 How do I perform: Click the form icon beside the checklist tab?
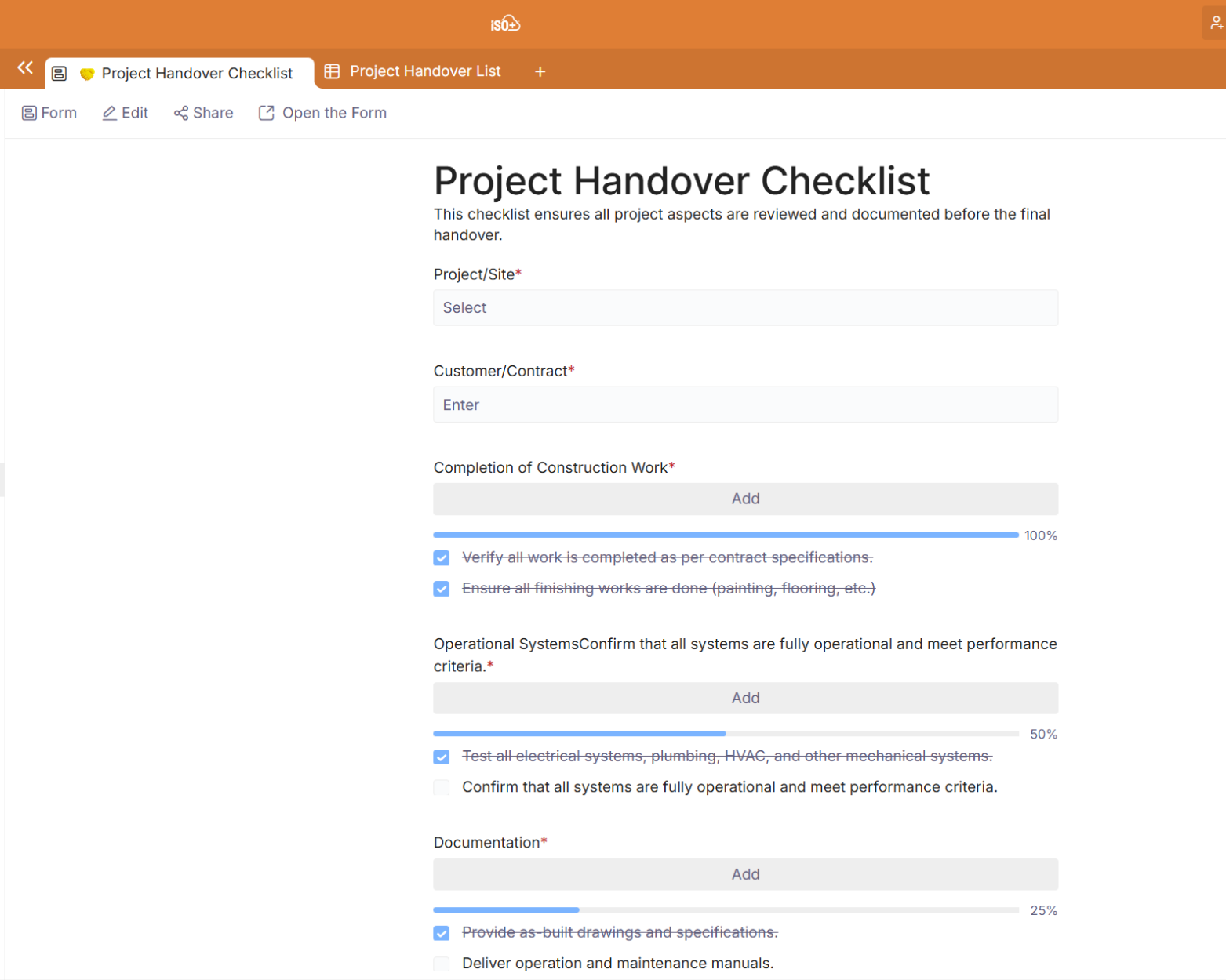(60, 74)
